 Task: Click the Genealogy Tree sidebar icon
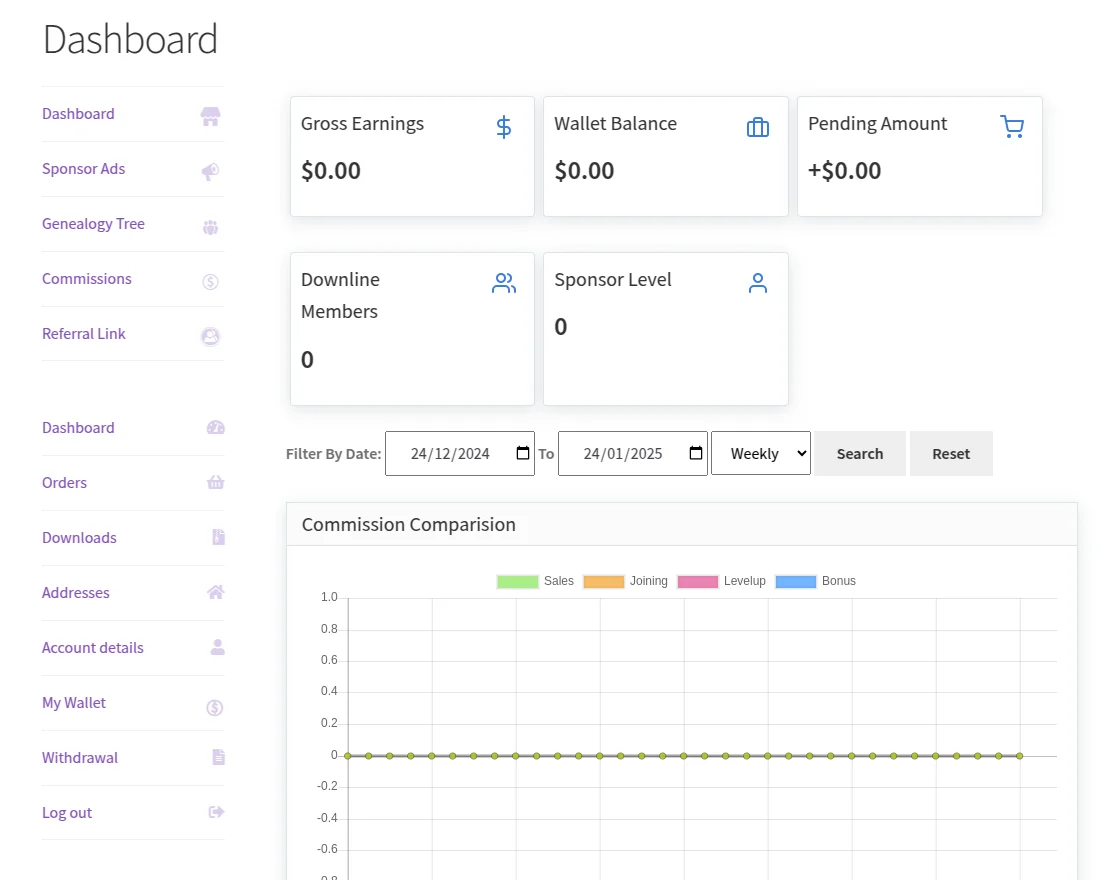point(210,226)
